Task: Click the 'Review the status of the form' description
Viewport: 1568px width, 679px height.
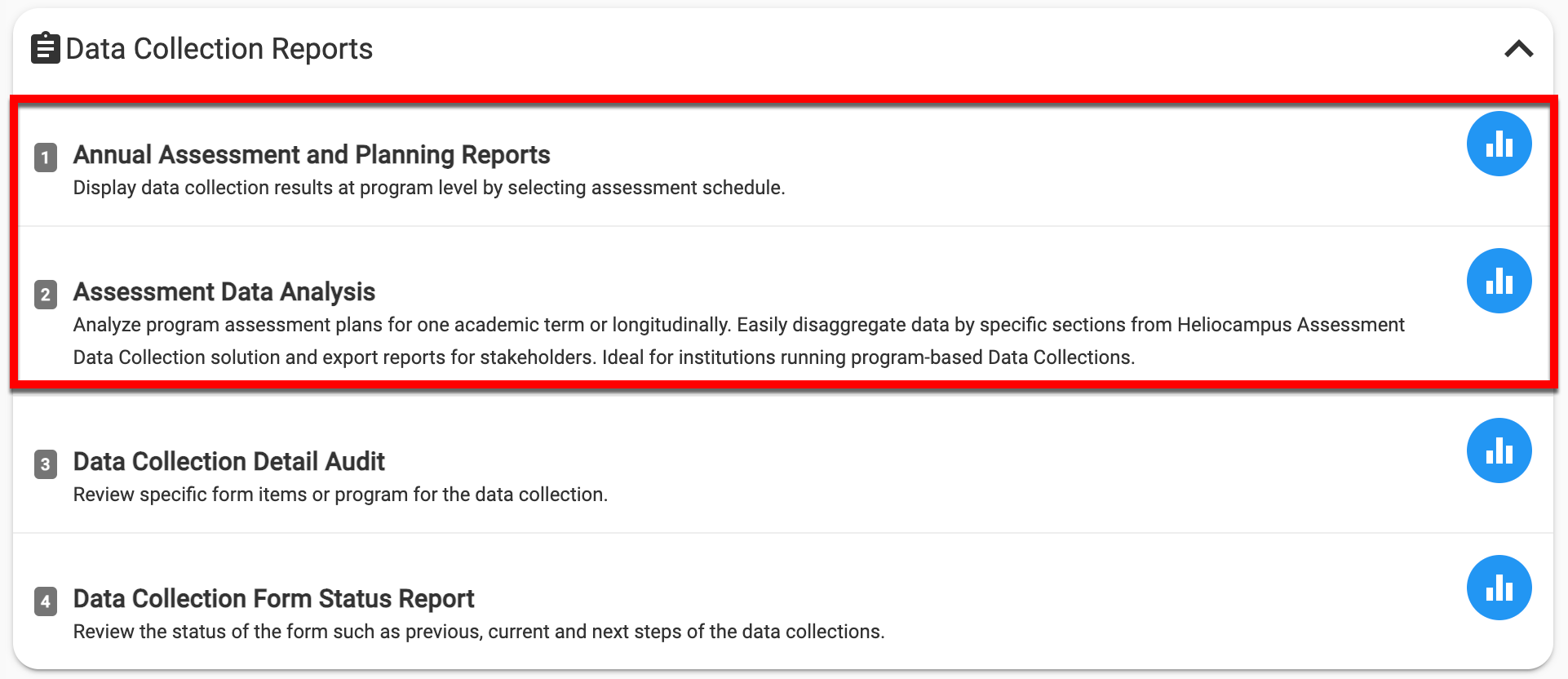Action: (479, 632)
